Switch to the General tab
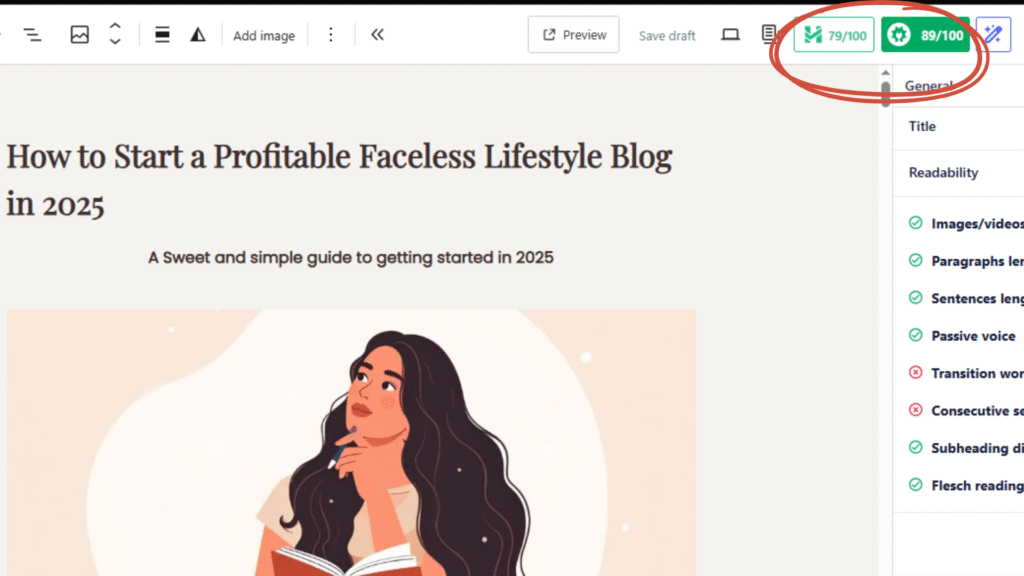 [928, 86]
